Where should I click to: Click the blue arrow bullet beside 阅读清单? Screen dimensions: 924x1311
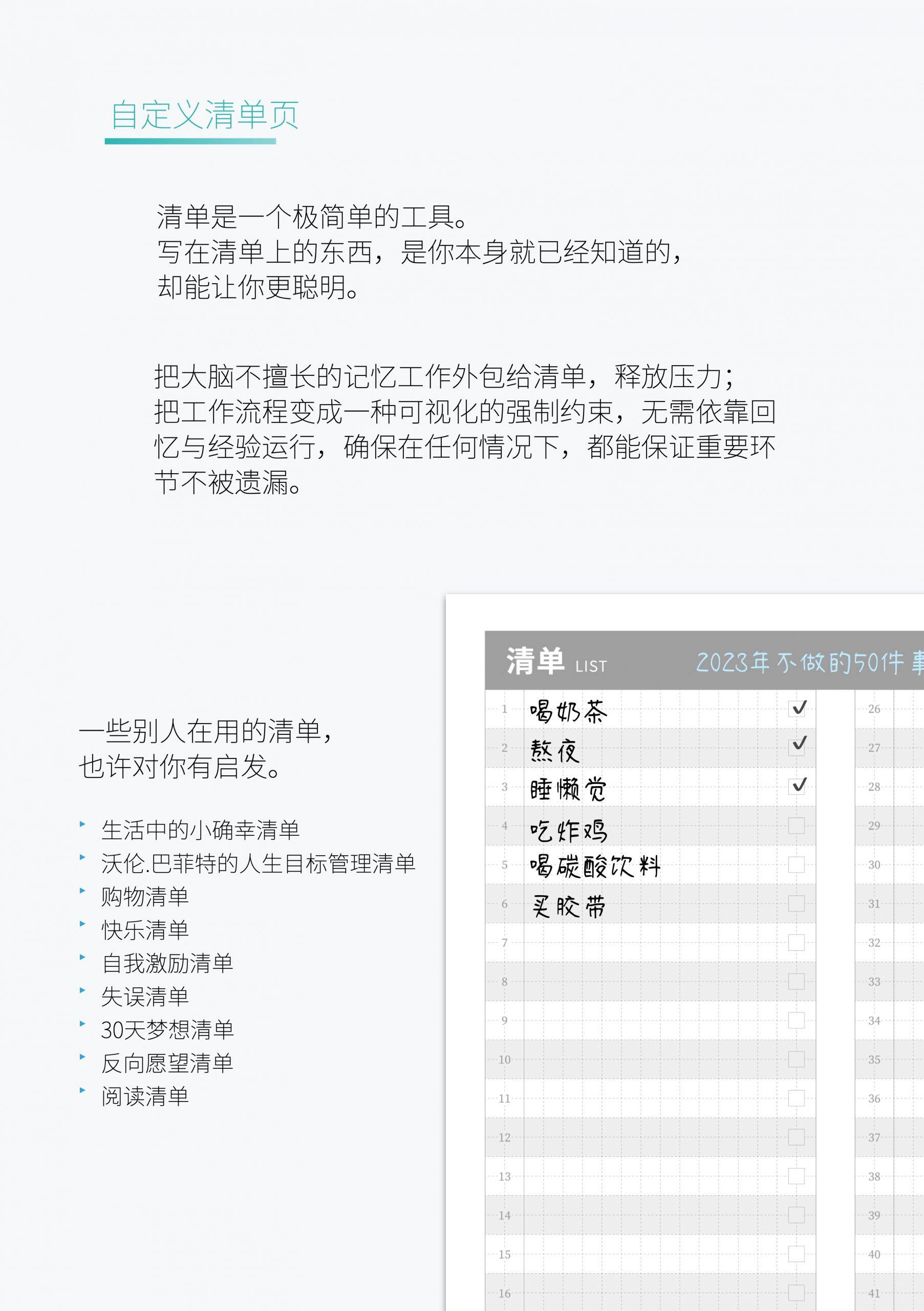coord(83,1090)
